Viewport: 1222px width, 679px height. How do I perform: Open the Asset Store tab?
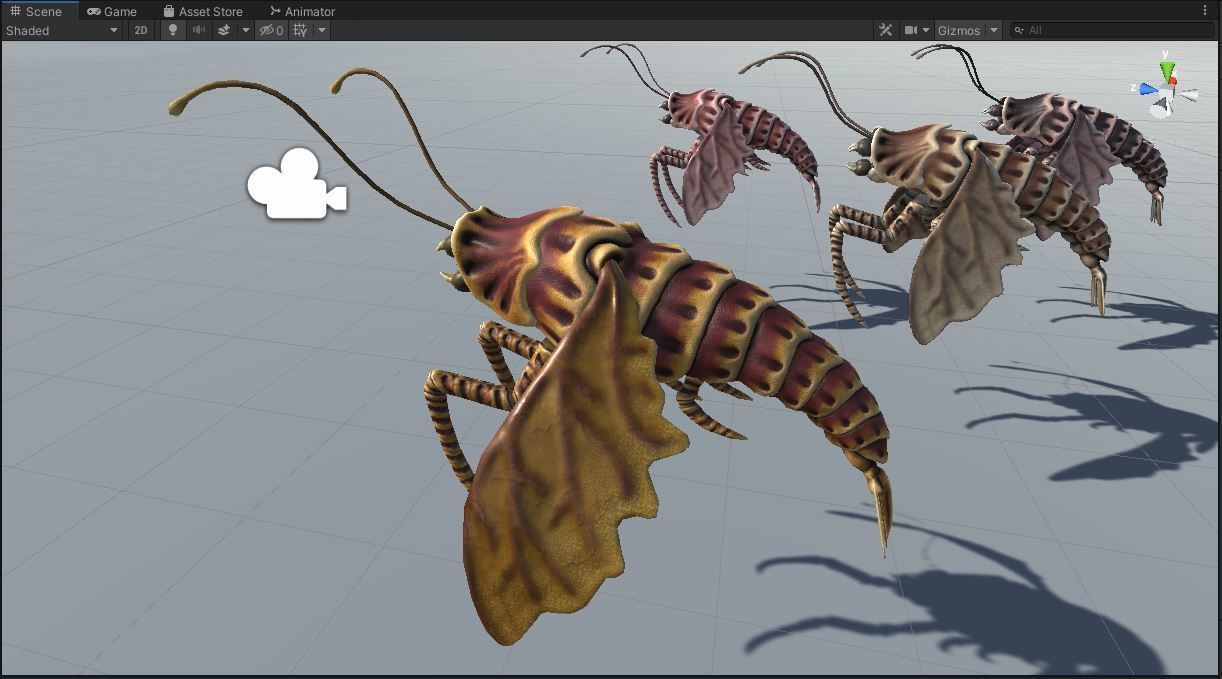pyautogui.click(x=203, y=11)
